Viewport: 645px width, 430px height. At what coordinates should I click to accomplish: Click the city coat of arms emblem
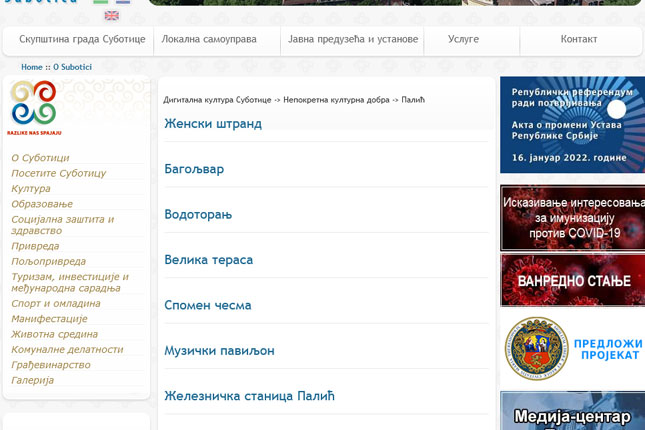[x=536, y=349]
